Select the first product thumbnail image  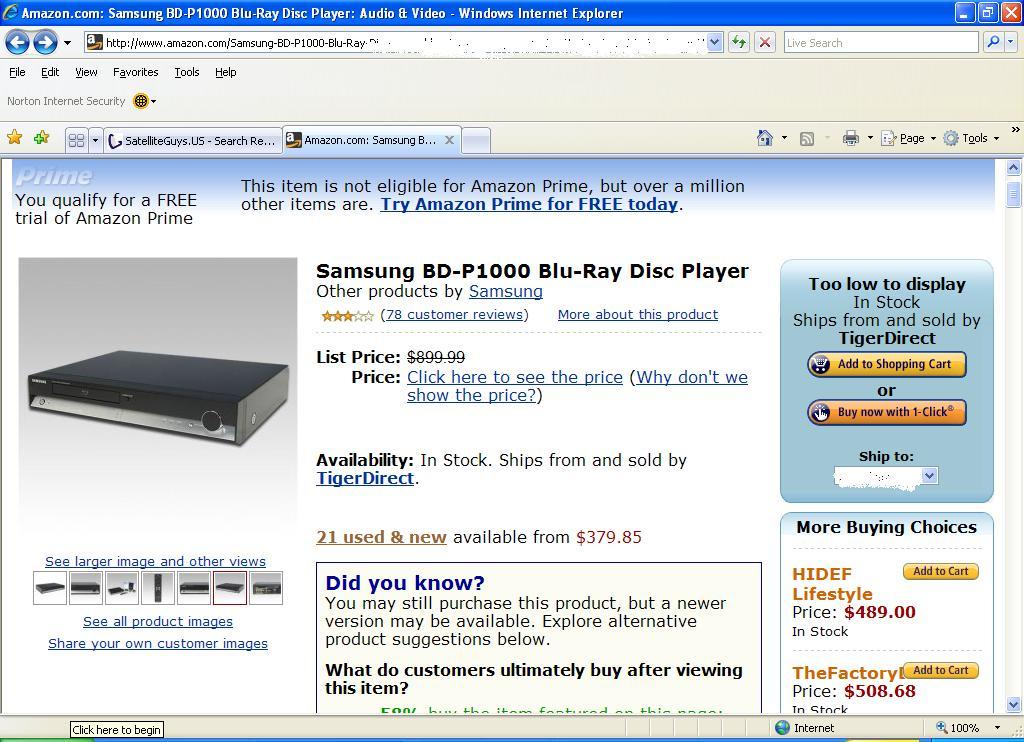click(x=50, y=588)
